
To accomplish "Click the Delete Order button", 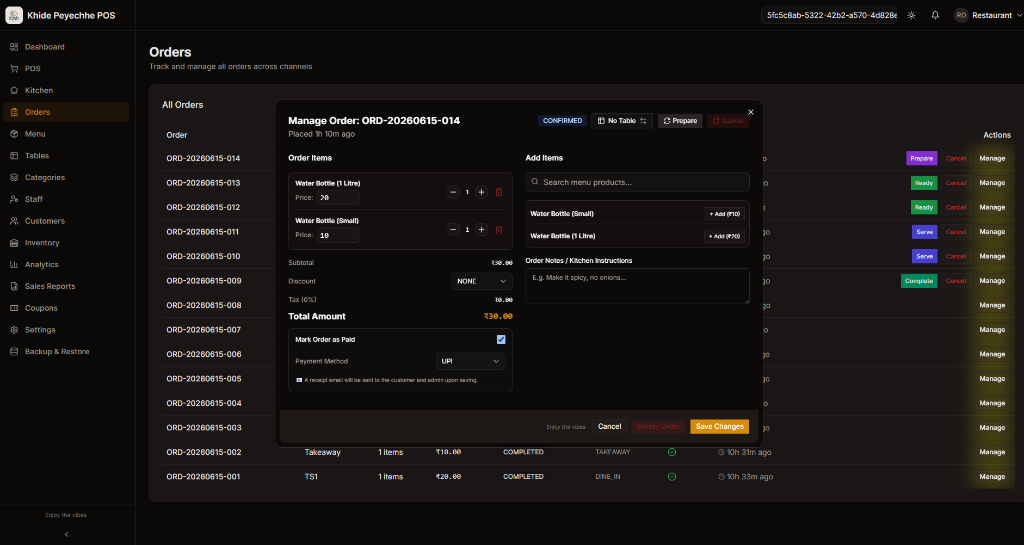I will click(658, 426).
